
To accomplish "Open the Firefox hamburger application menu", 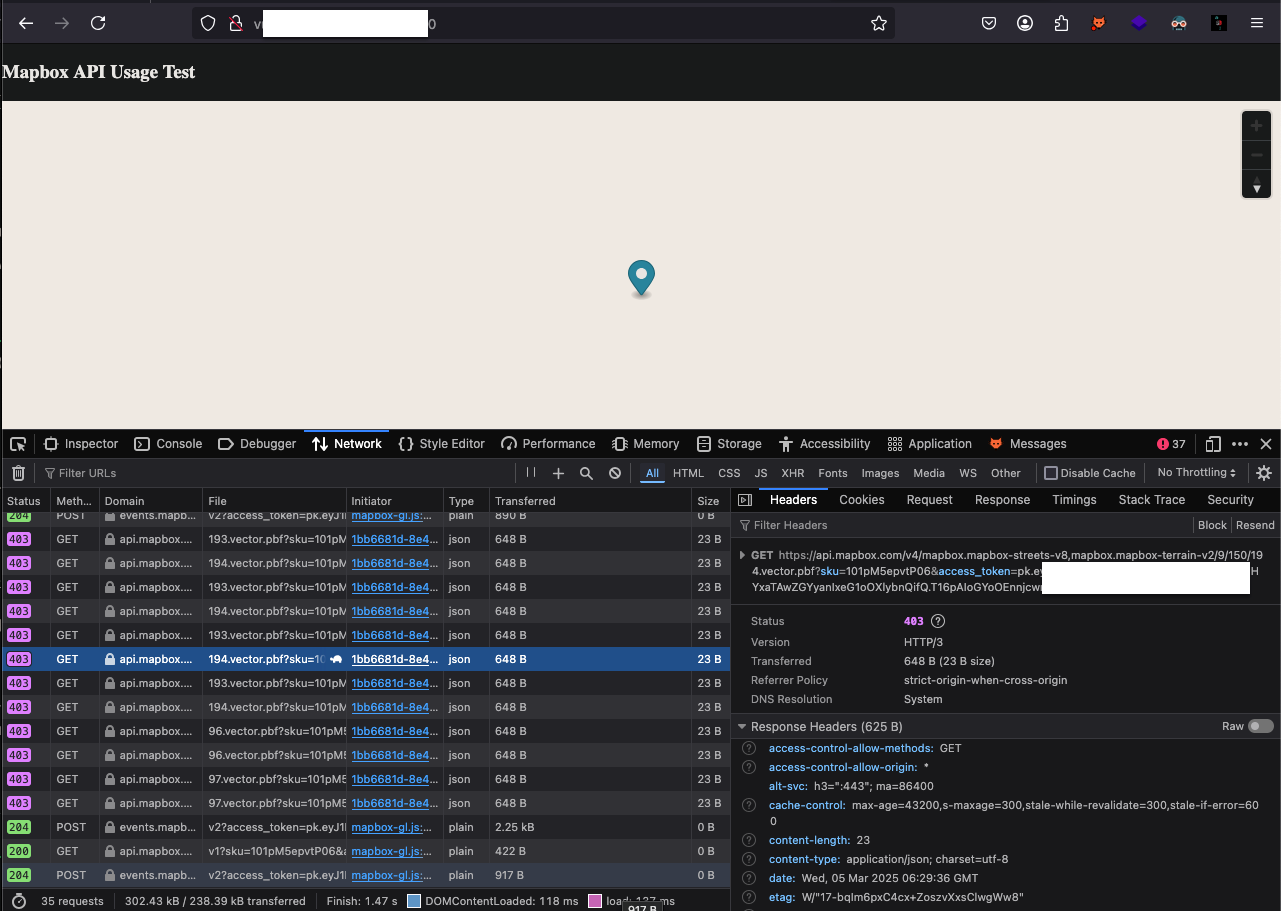I will click(1257, 23).
